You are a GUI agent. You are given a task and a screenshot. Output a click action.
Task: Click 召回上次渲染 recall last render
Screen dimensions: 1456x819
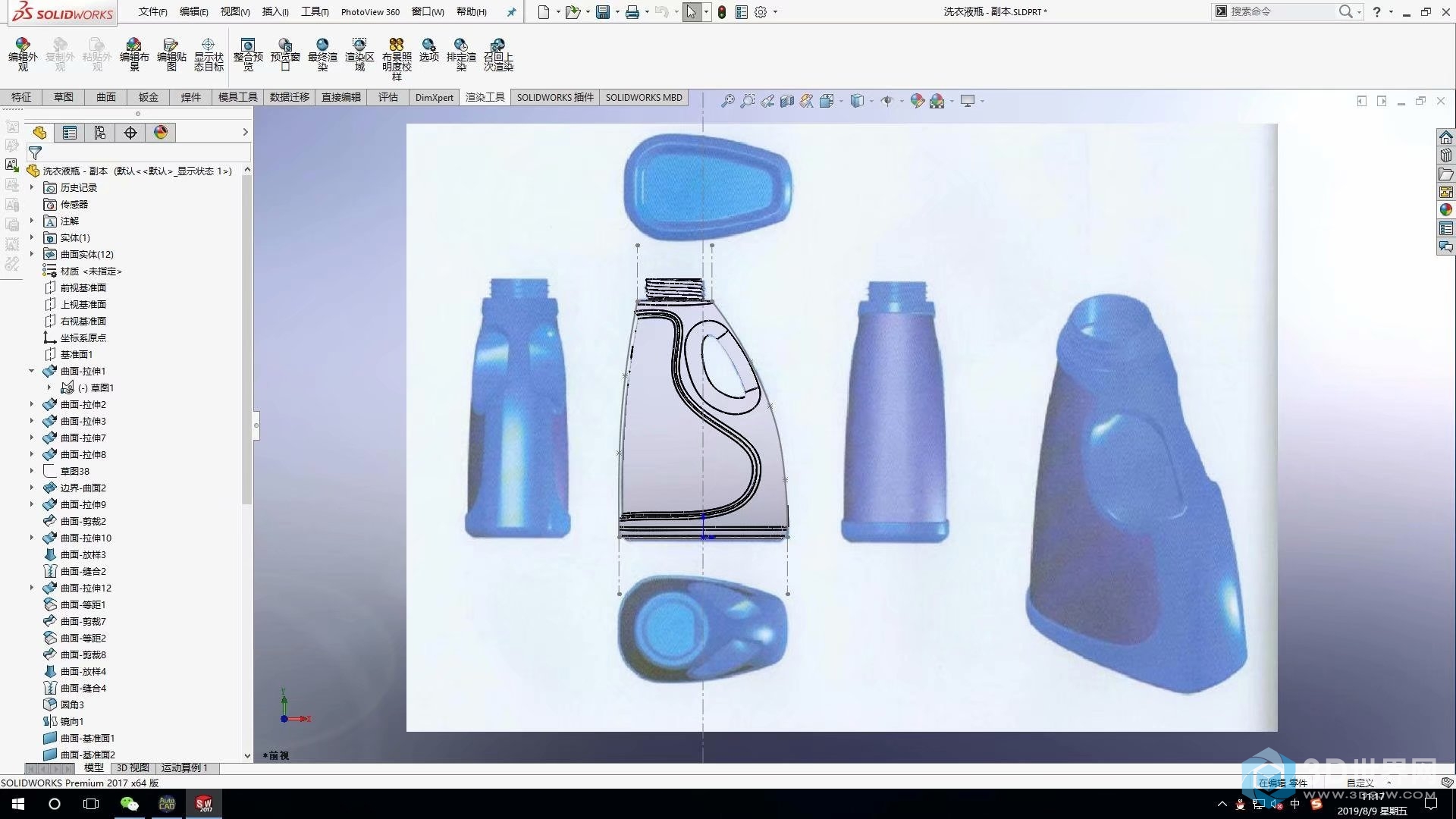(x=498, y=55)
